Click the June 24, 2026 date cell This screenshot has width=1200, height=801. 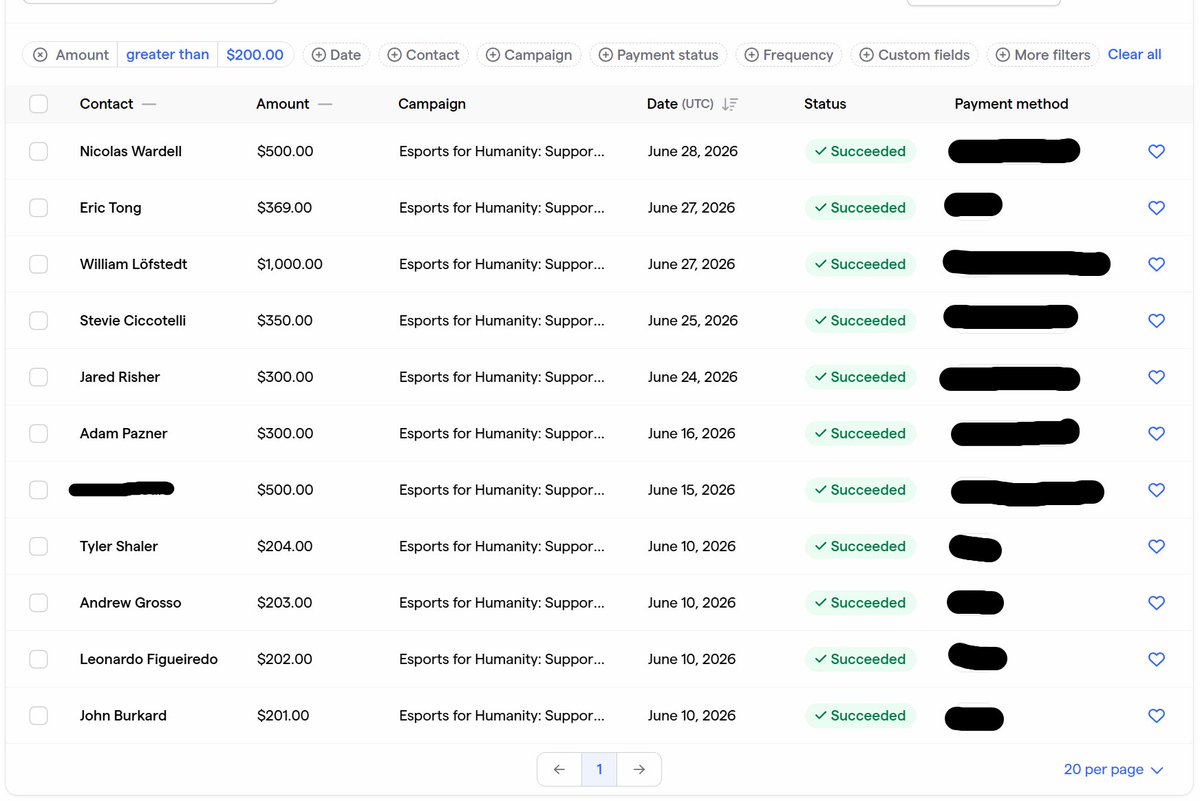point(693,377)
